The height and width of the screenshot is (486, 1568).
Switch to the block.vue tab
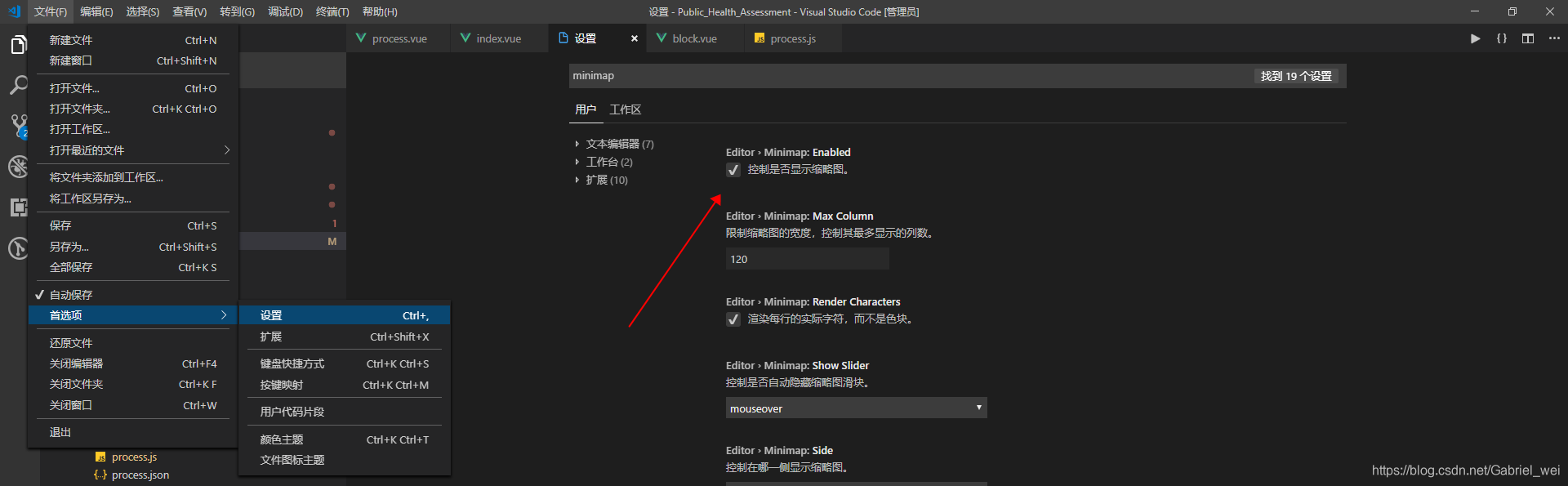coord(696,38)
